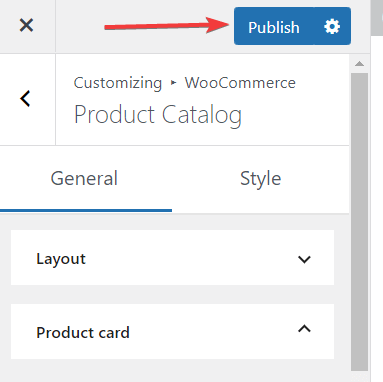Click the 'WooCommerce' breadcrumb text
The height and width of the screenshot is (382, 383).
[x=240, y=83]
